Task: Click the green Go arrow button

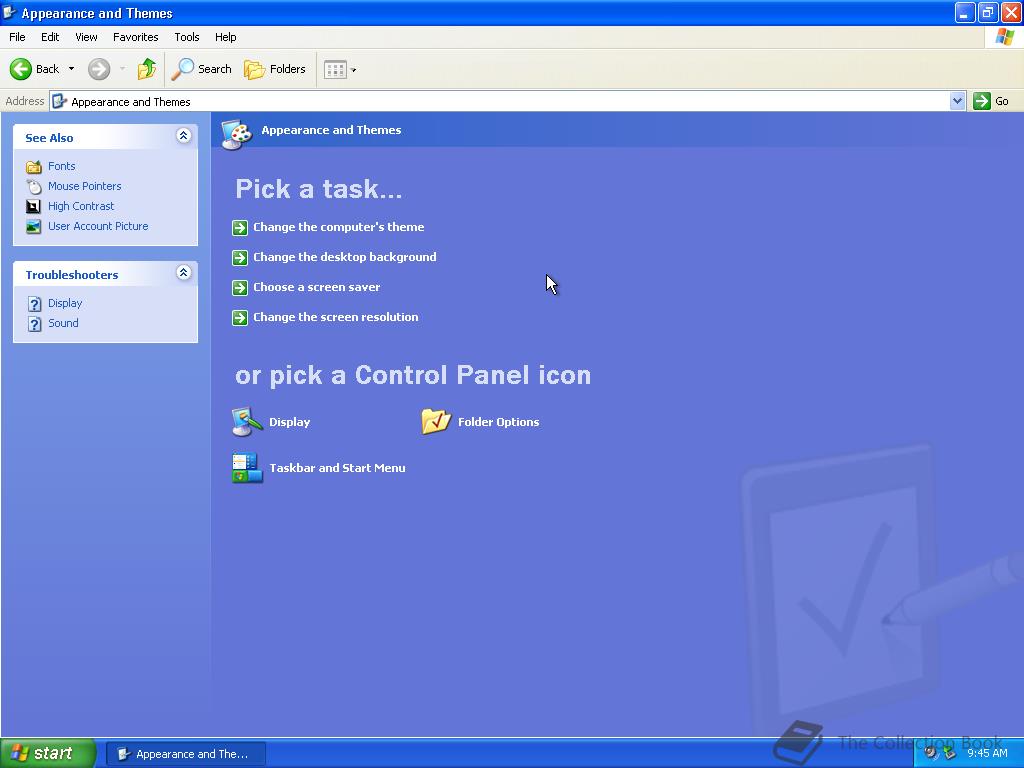Action: click(x=982, y=101)
